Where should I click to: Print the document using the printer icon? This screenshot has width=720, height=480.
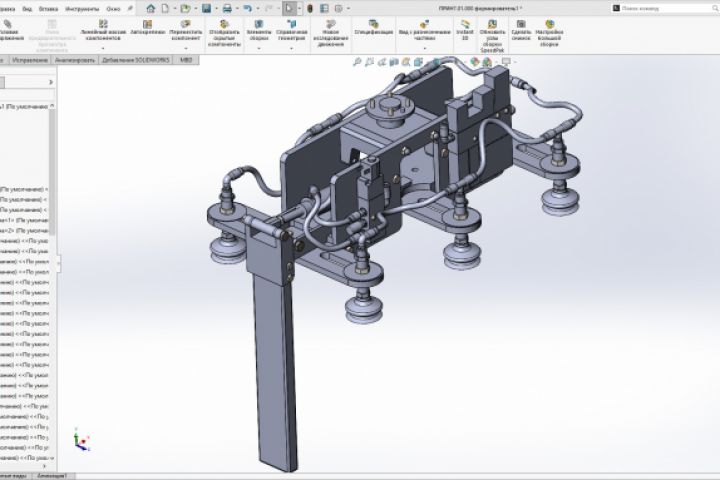[x=227, y=8]
